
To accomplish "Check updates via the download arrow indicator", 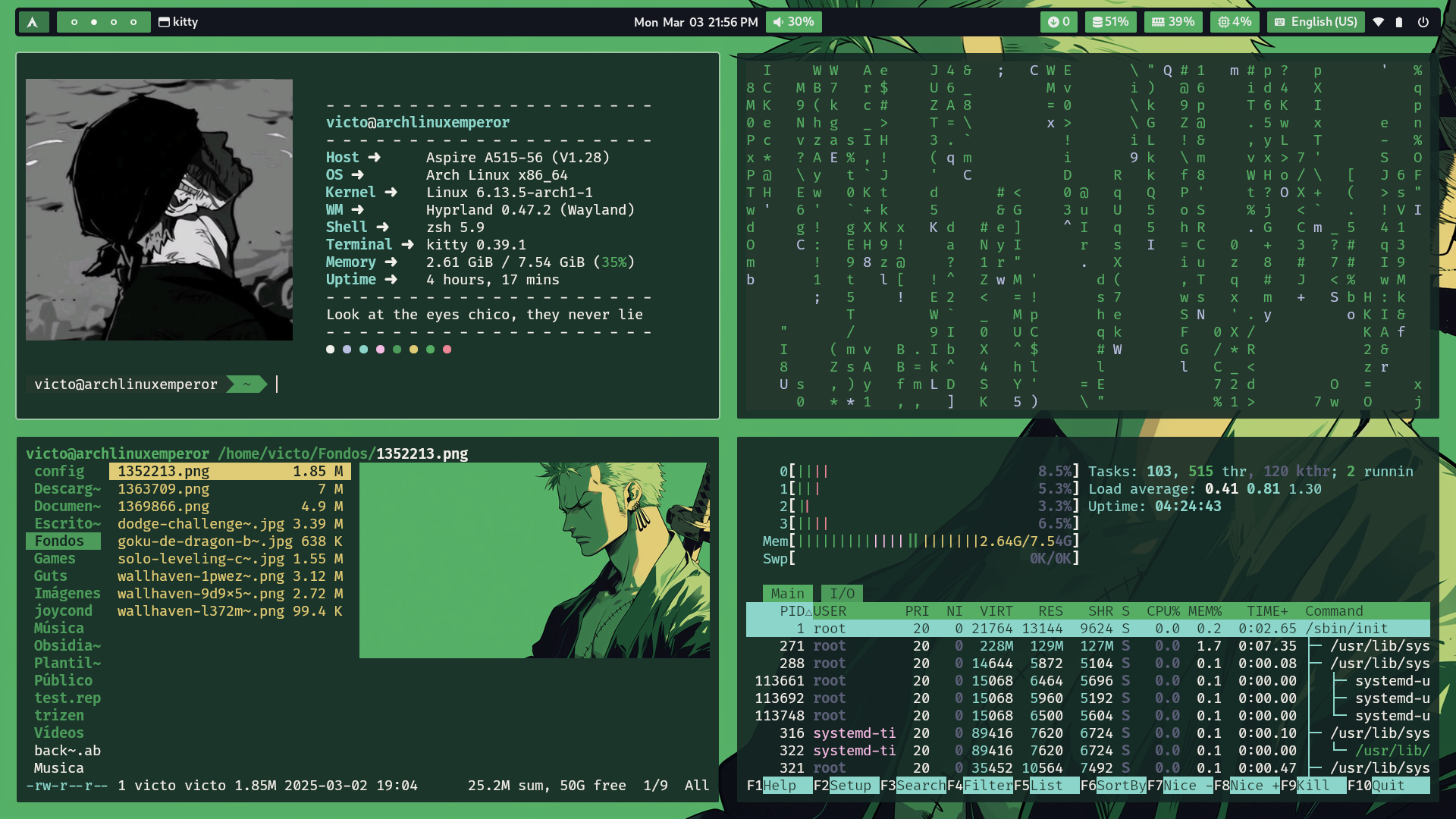I will 1059,22.
